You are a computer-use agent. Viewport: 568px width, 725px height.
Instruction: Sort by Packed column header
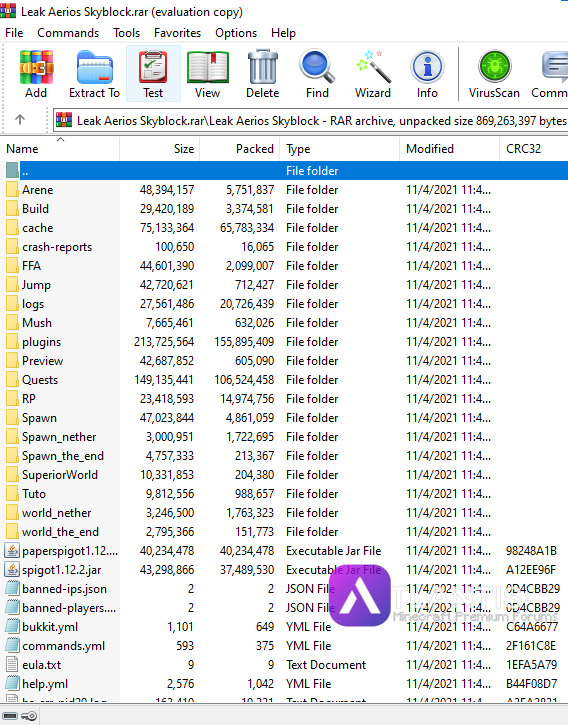tap(240, 149)
